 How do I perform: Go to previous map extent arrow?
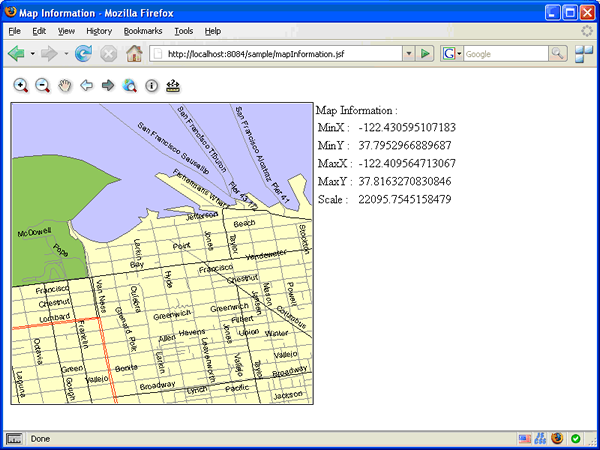click(x=86, y=85)
